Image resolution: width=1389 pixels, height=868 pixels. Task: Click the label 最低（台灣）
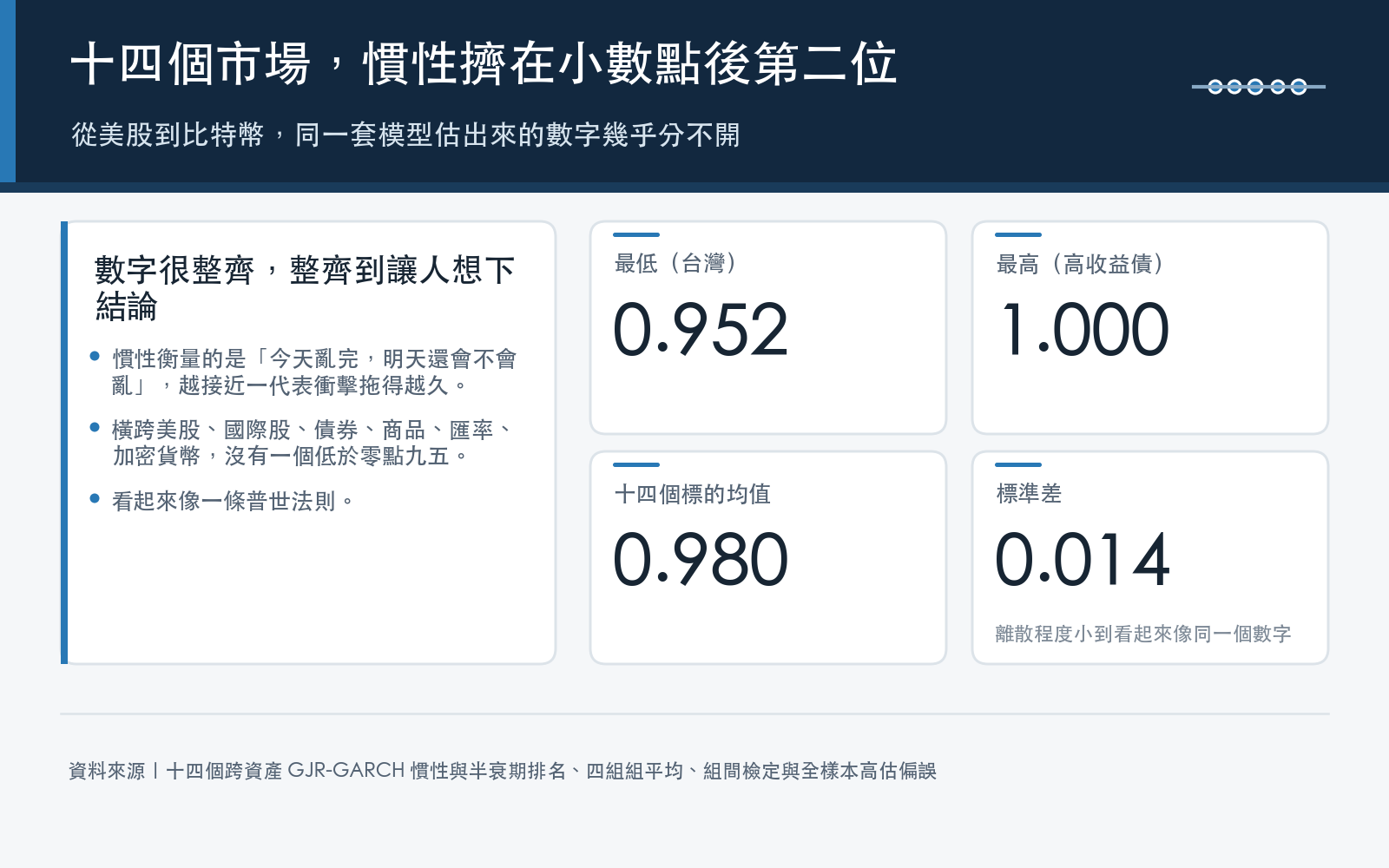(x=675, y=263)
